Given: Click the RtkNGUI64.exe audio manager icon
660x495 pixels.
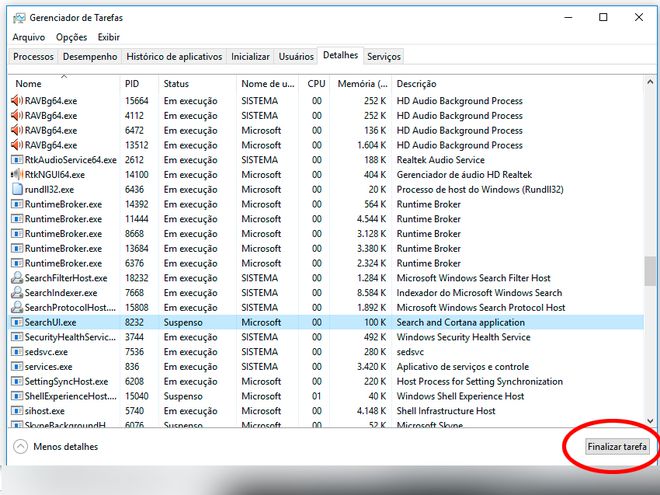Looking at the screenshot, I should 17,174.
